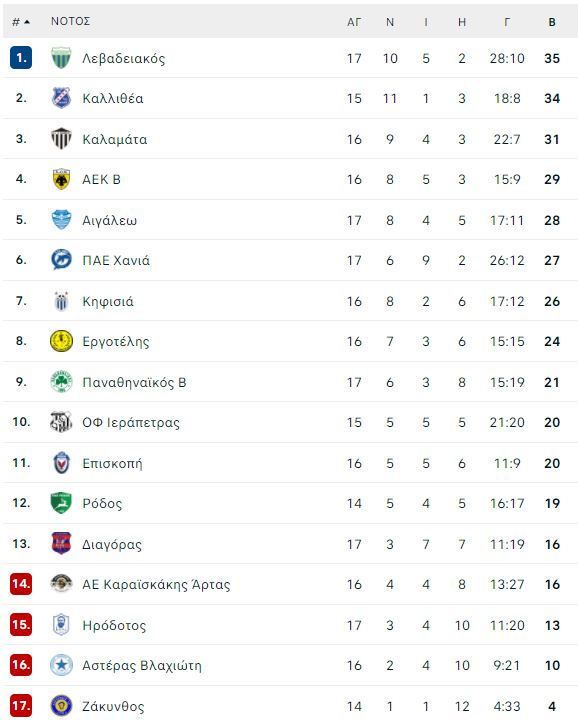The width and height of the screenshot is (578, 720).
Task: Click the blue position 1 promotion badge
Action: (21, 58)
